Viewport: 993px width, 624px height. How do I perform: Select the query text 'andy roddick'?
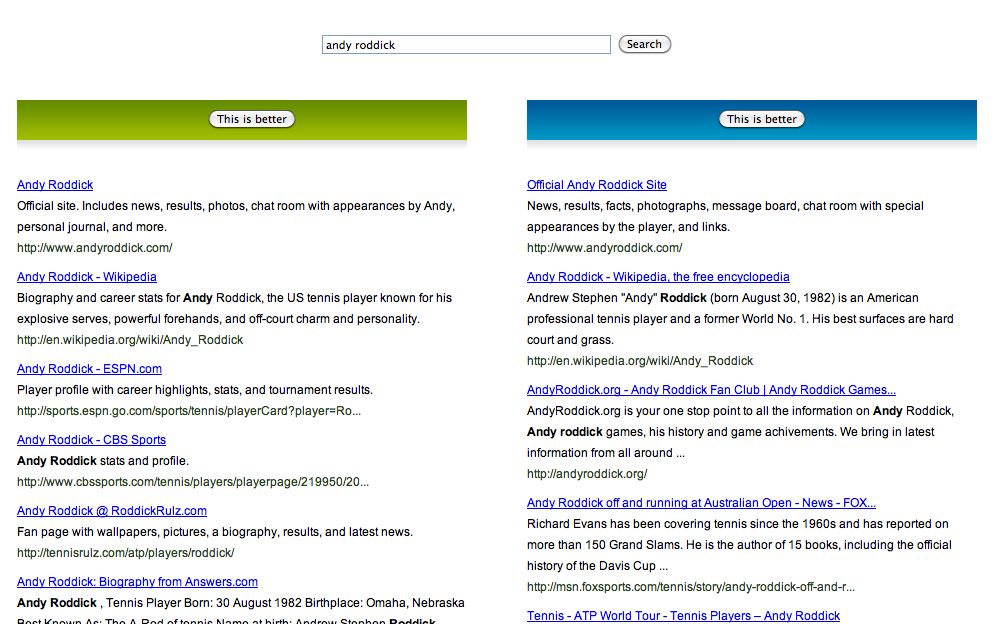(x=362, y=44)
